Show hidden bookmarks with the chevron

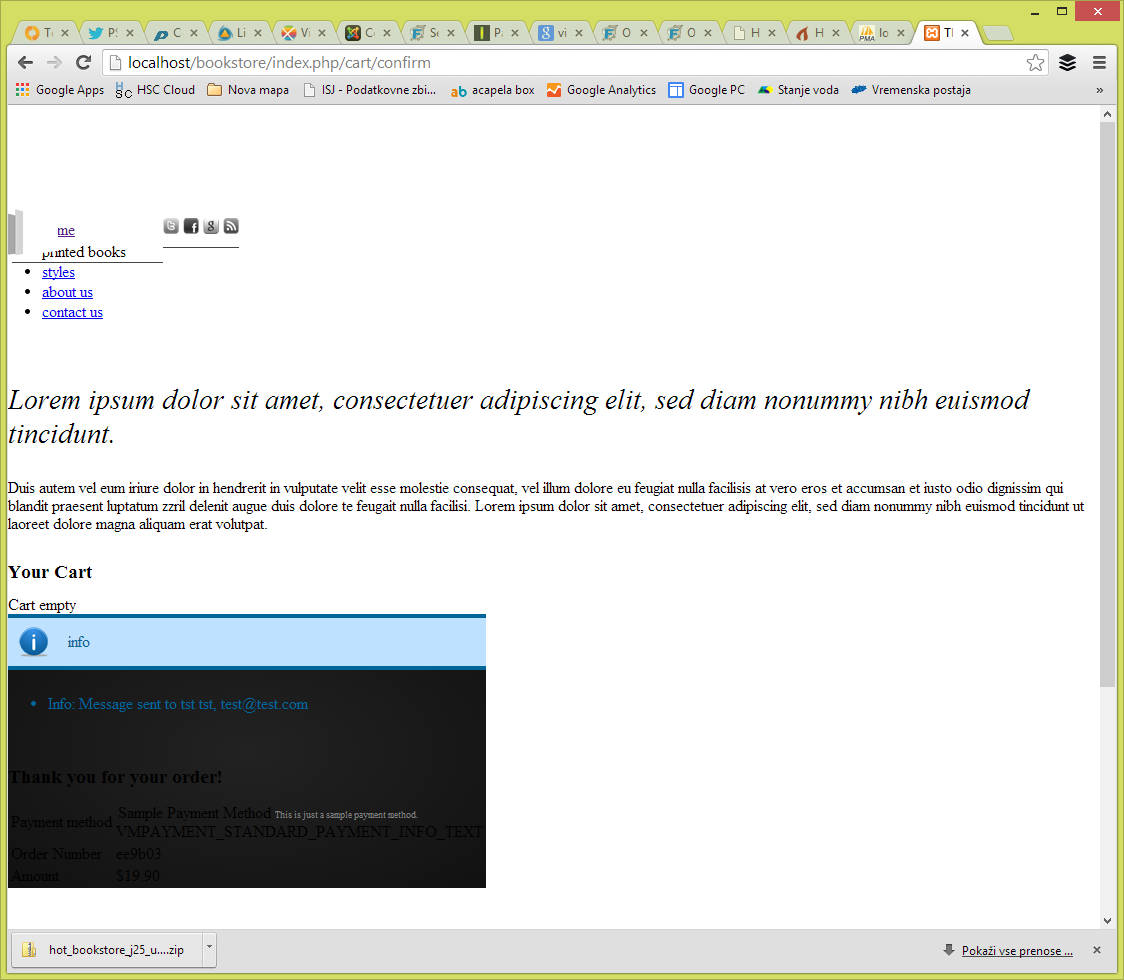1100,90
